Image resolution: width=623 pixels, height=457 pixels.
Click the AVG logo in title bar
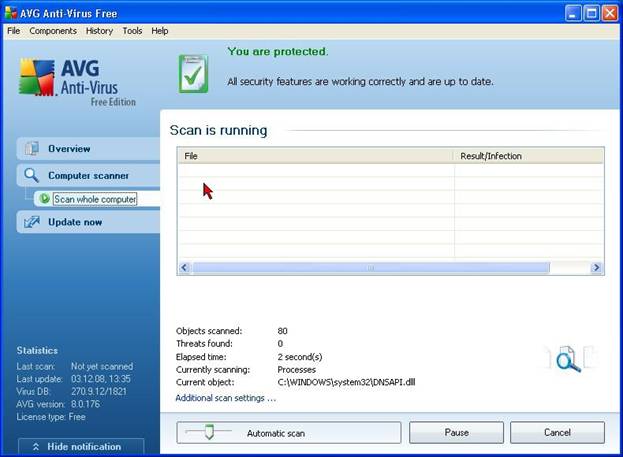[11, 13]
